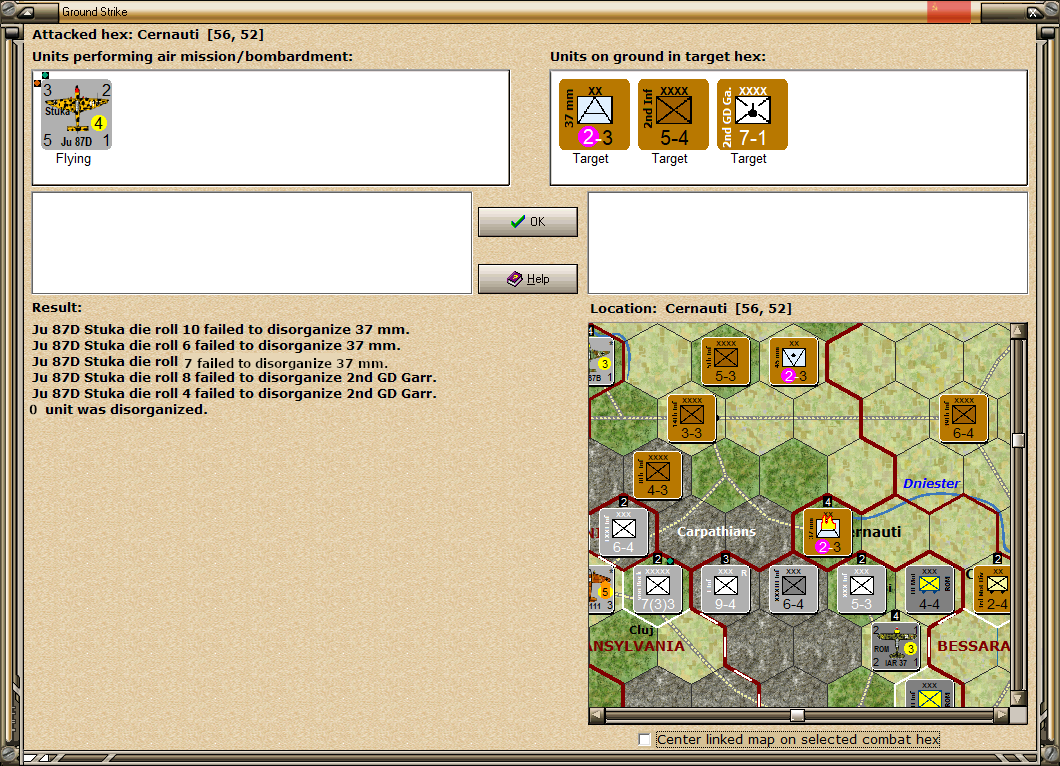Click the map horizontal scrollbar thumb

pyautogui.click(x=798, y=715)
